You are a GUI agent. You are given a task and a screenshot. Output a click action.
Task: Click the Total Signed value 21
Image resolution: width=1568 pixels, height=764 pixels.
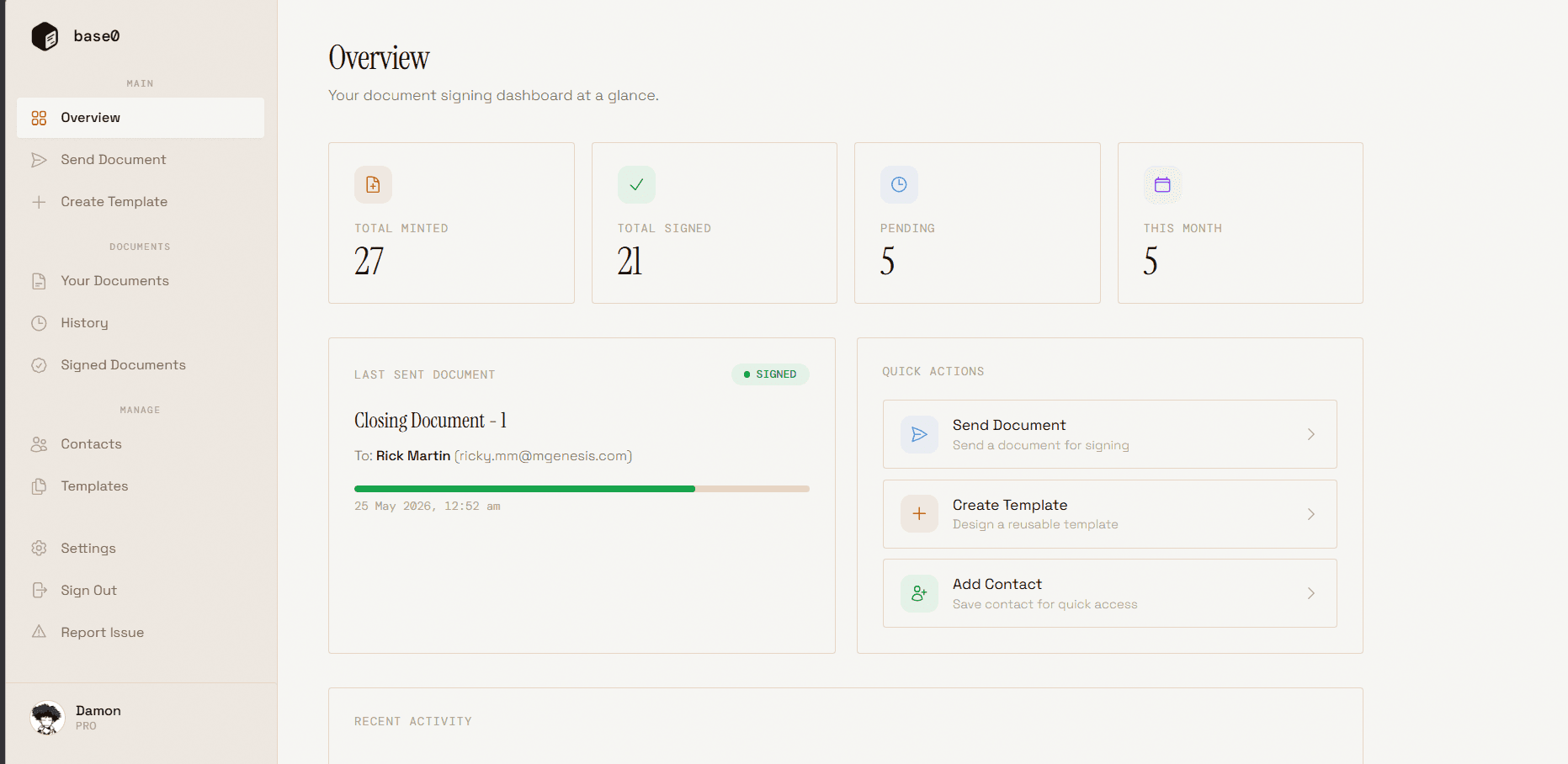tap(630, 261)
